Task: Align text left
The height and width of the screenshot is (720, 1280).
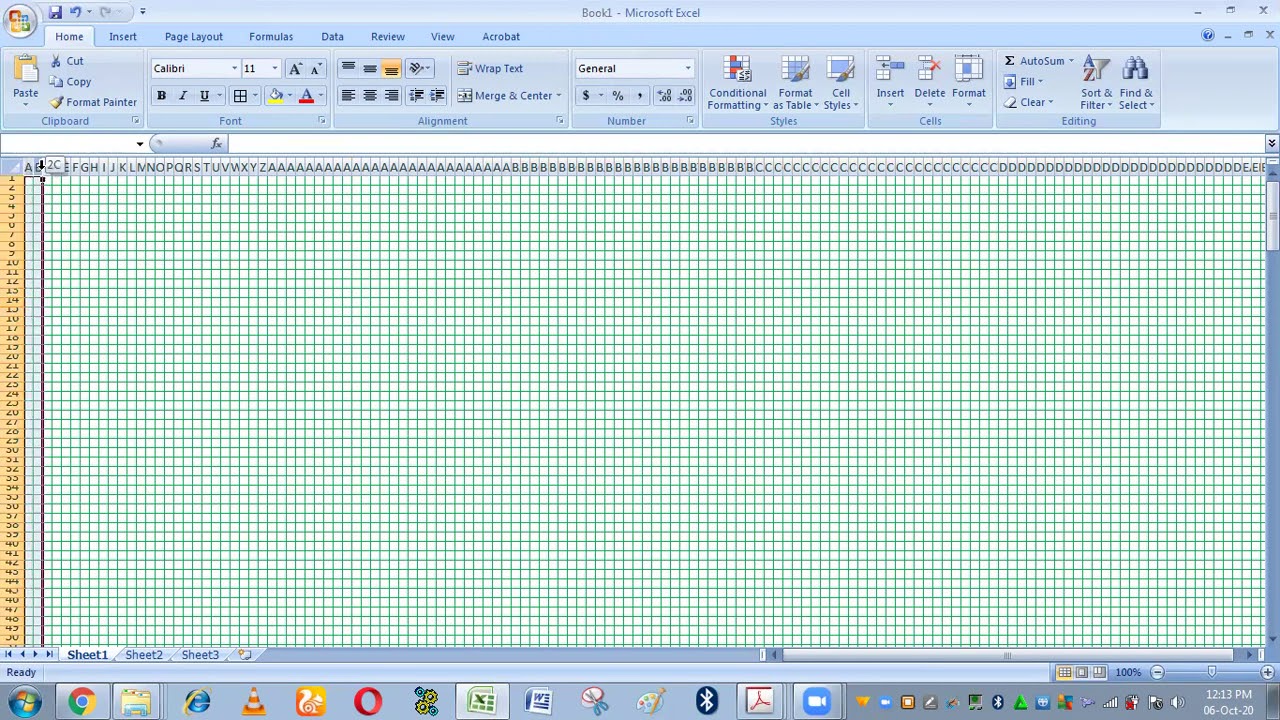Action: pyautogui.click(x=348, y=96)
